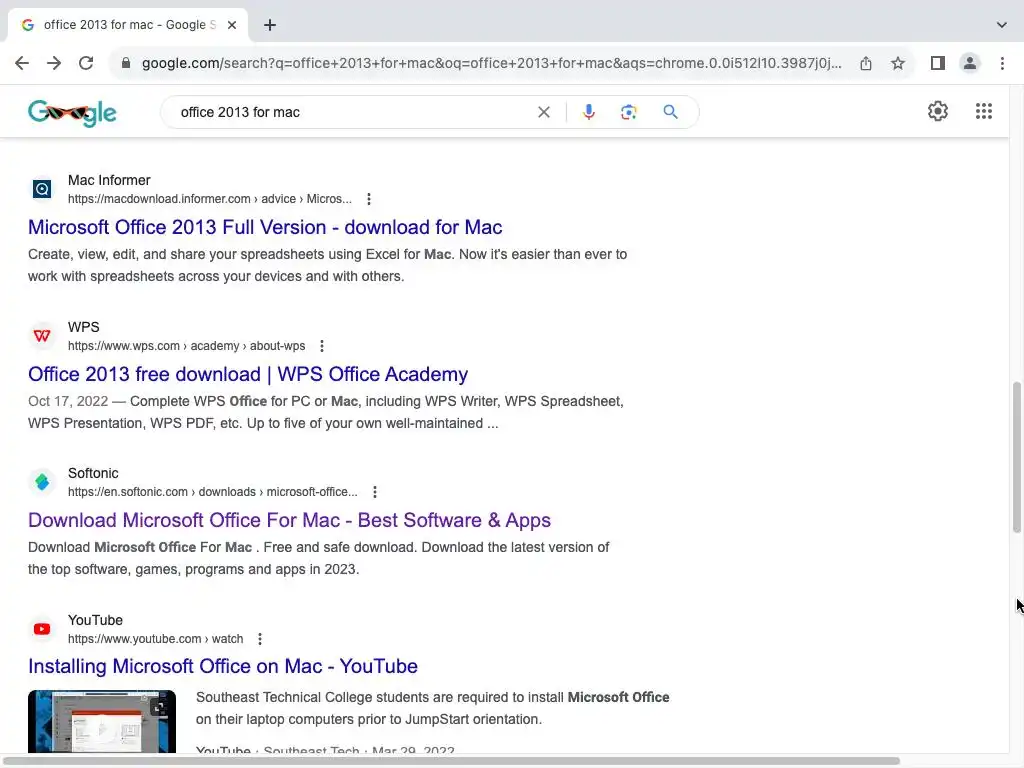Open the YouTube video thumbnail
This screenshot has width=1024, height=768.
[102, 721]
